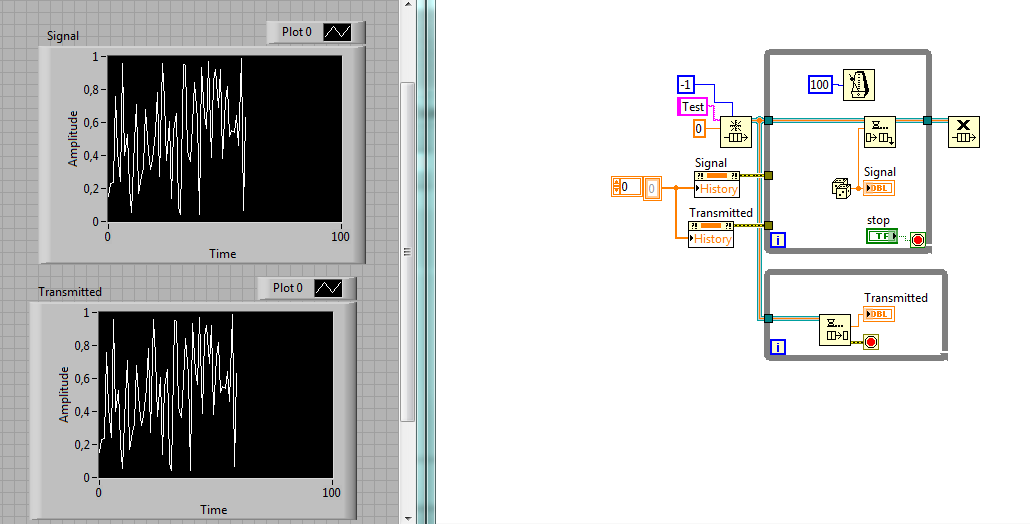Select the Wait Until Next ms metronome
Viewport: 1030px width, 524px height.
pos(859,85)
